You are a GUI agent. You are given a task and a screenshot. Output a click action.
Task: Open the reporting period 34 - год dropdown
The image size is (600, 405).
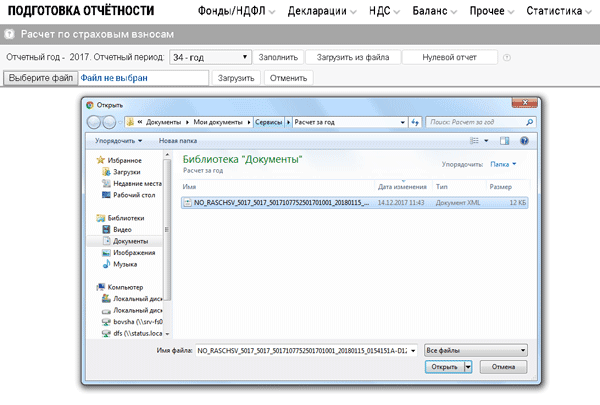[210, 57]
